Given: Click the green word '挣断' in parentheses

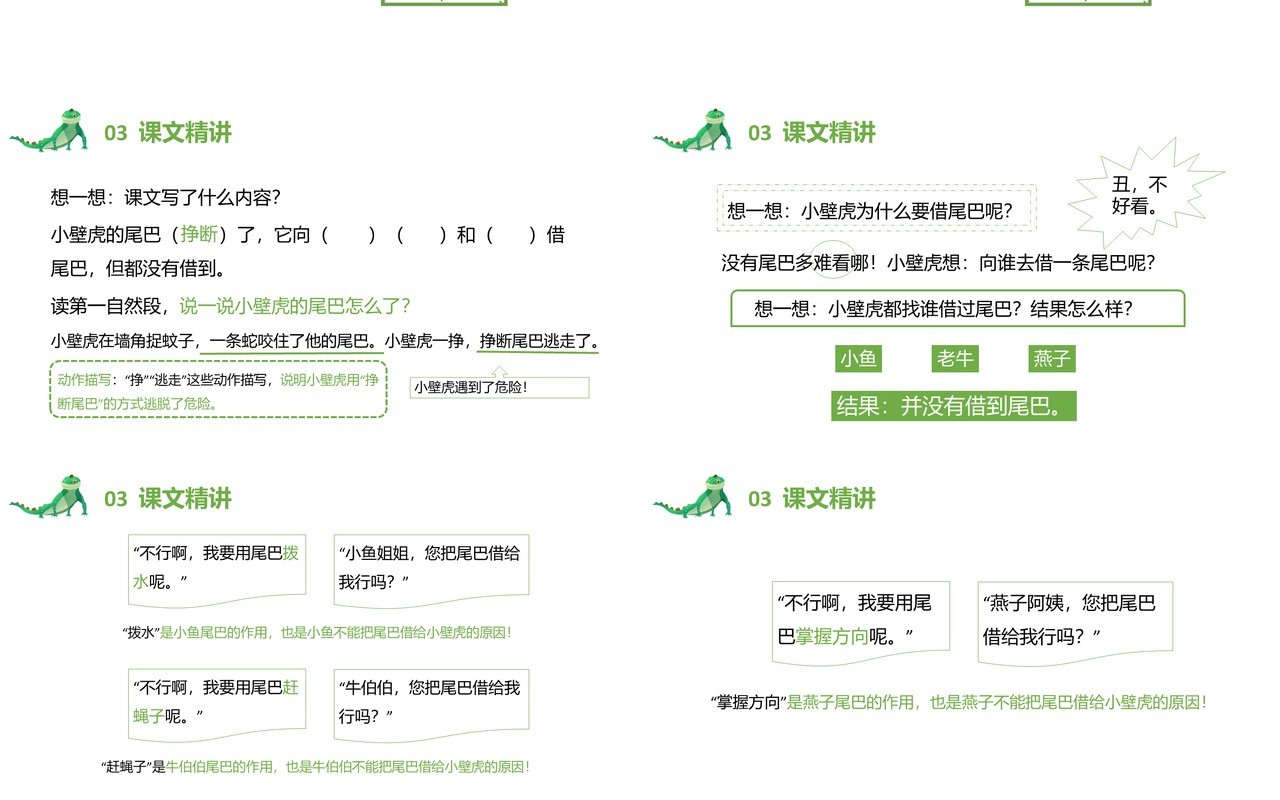Looking at the screenshot, I should pyautogui.click(x=199, y=235).
